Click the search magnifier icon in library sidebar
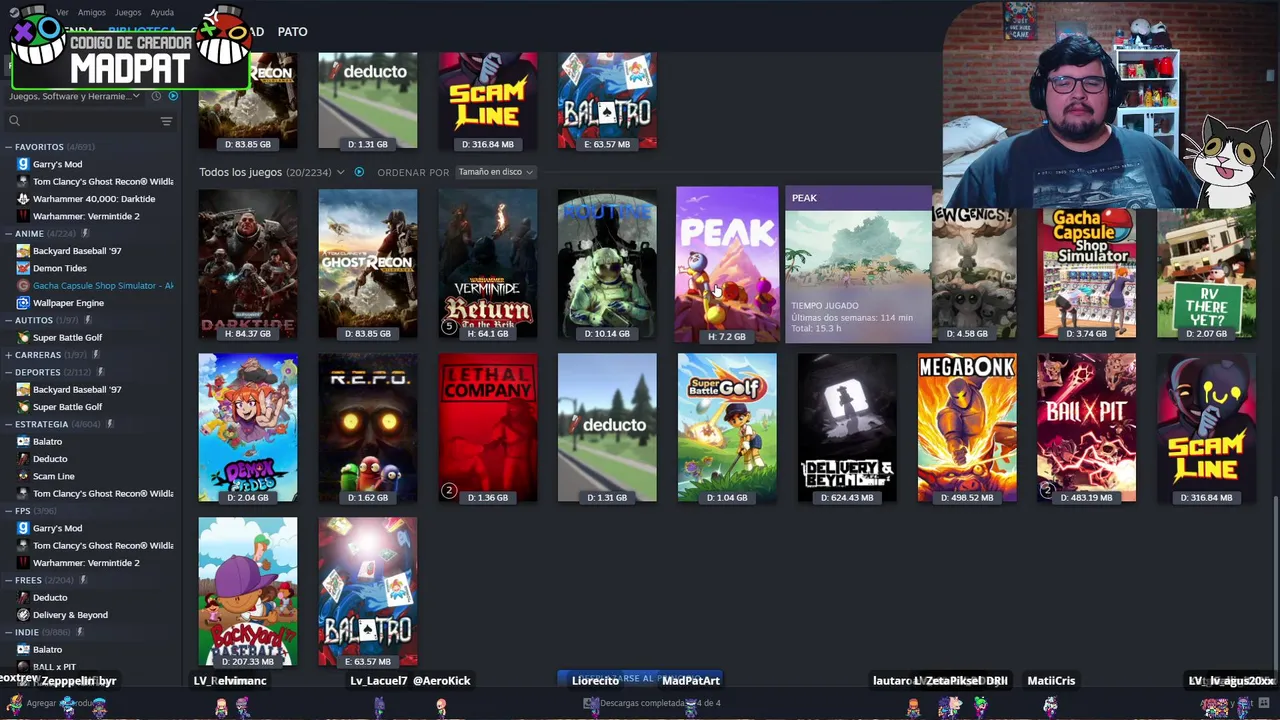Screen dimensions: 1280x720 click(14, 121)
